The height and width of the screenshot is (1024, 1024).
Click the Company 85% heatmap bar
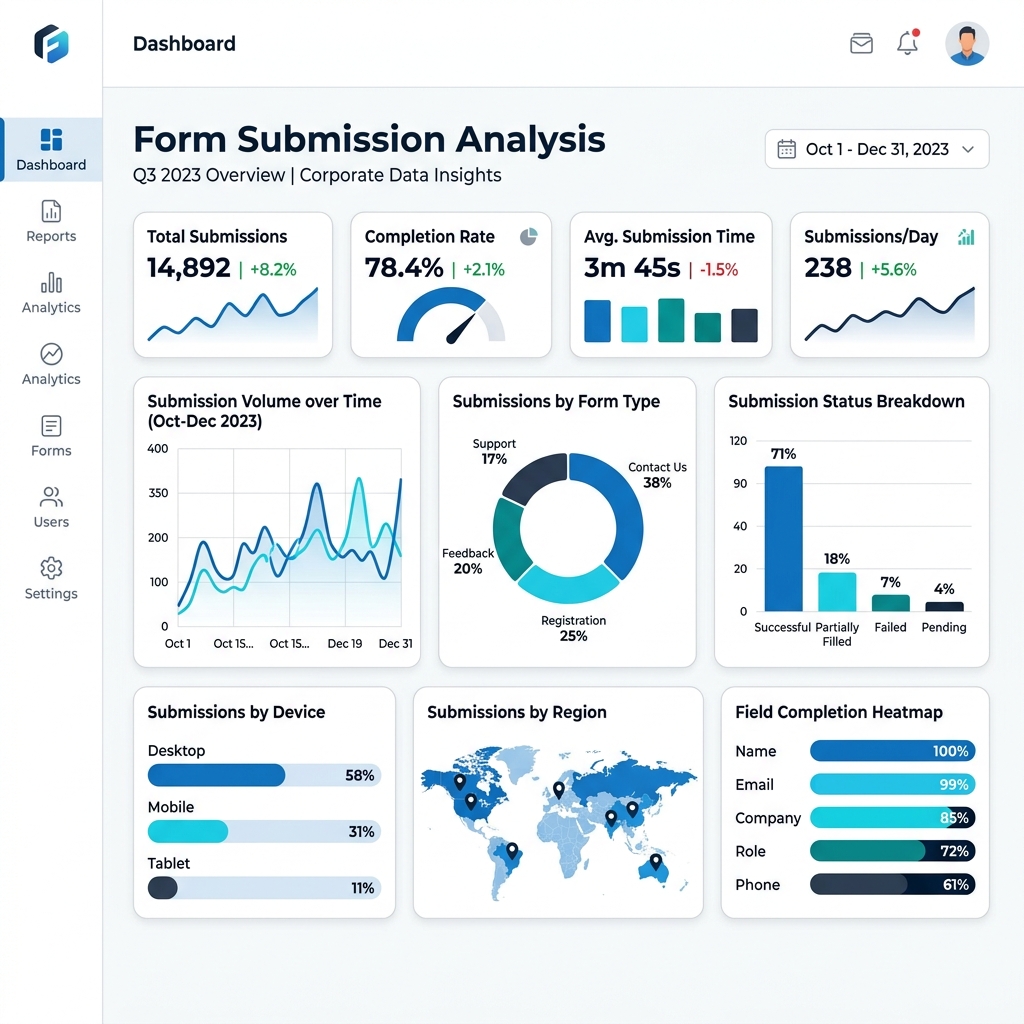pyautogui.click(x=892, y=818)
